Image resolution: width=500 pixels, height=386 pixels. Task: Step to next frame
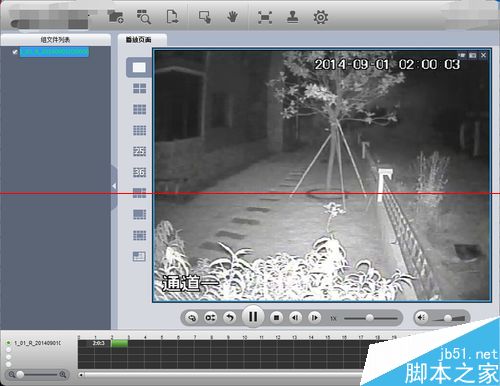[314, 318]
